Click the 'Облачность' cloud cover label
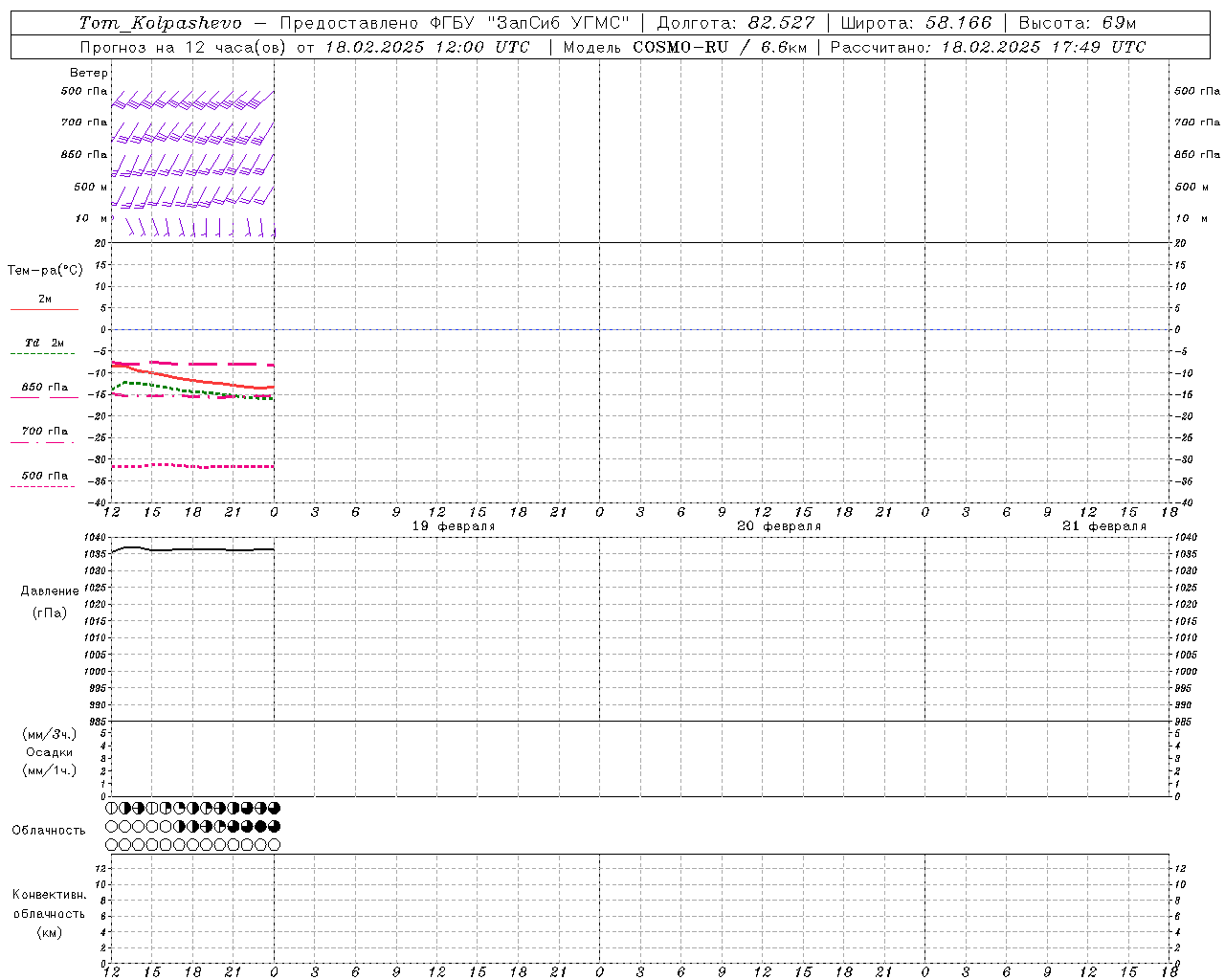The image size is (1225, 980). [49, 831]
